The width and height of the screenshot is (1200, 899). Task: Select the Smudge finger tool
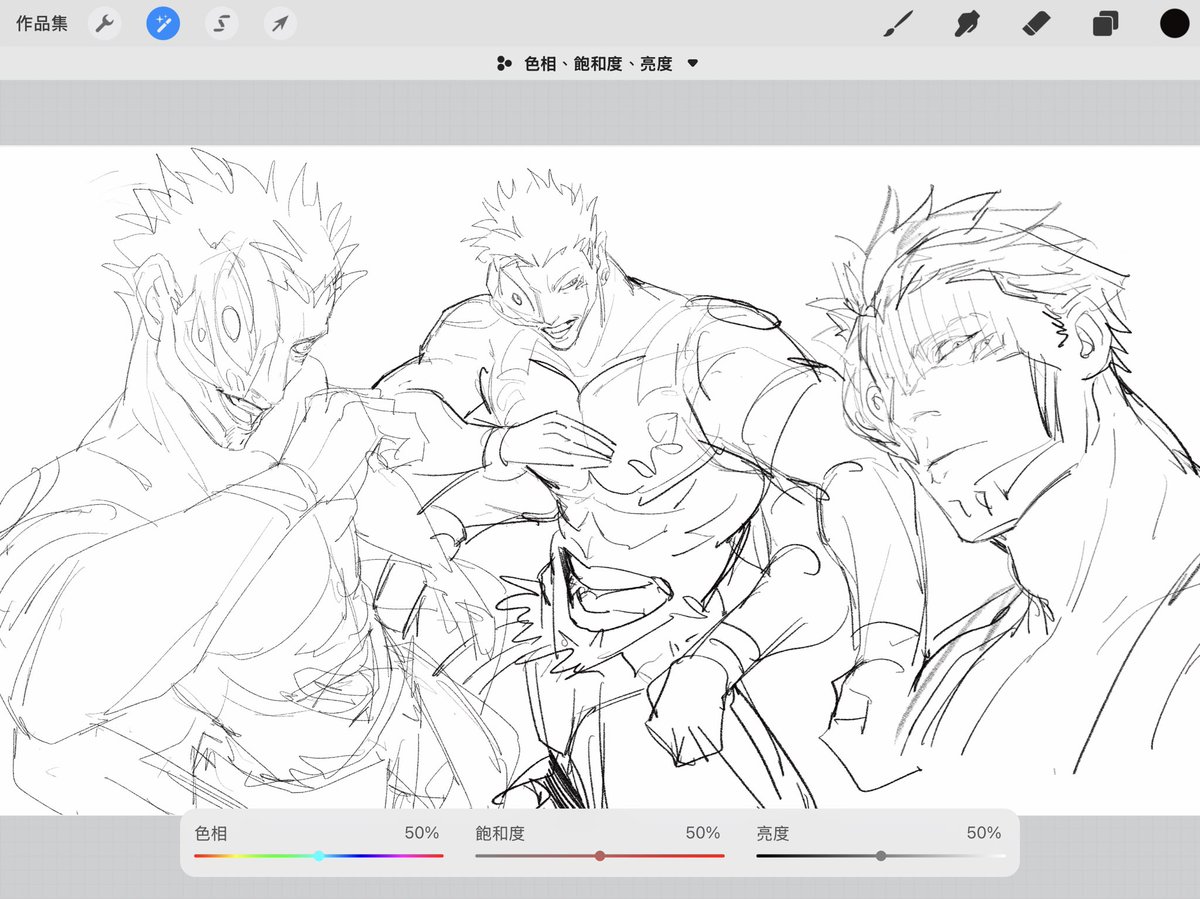967,24
